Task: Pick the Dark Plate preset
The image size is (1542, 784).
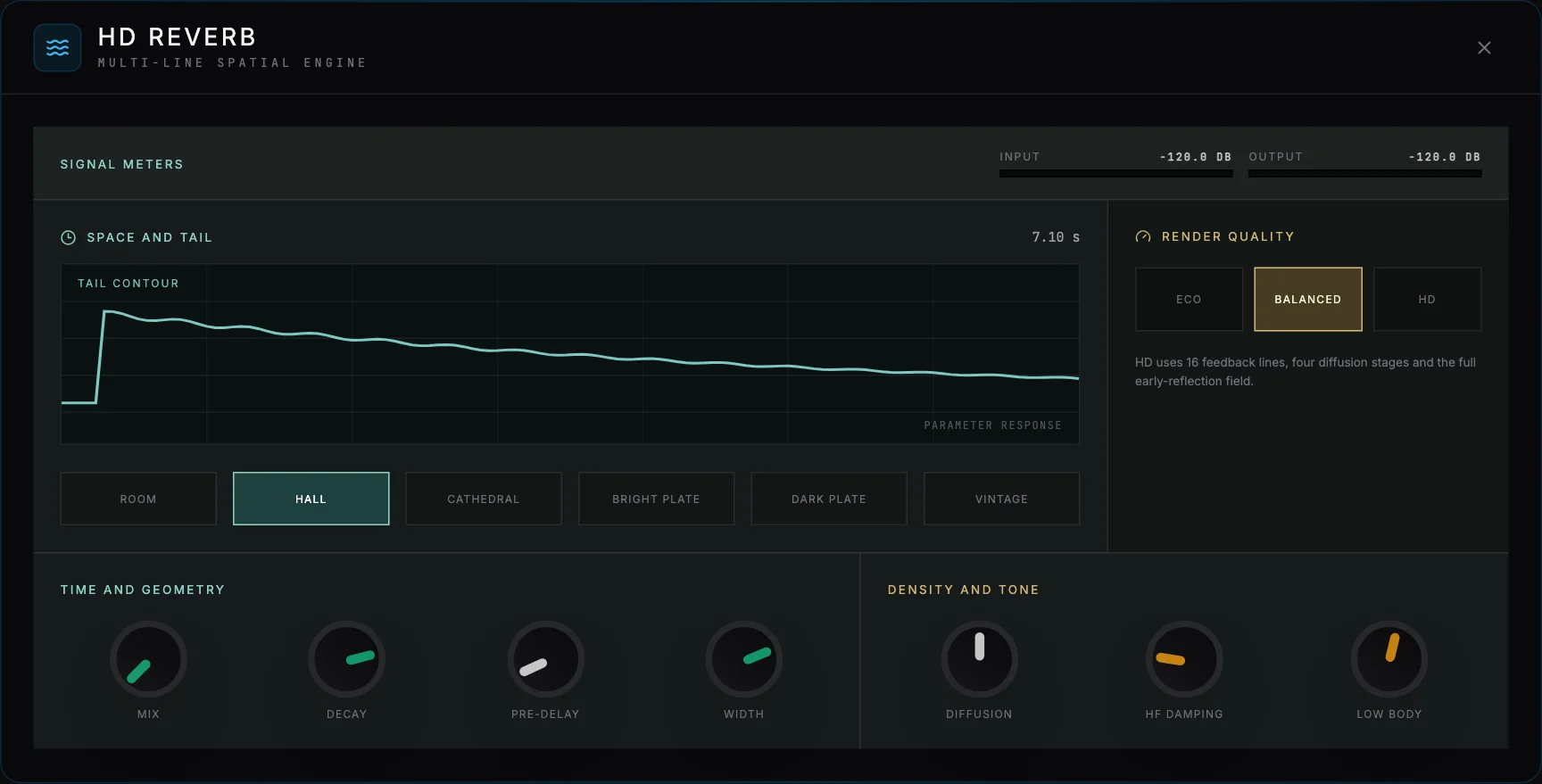Action: click(829, 499)
